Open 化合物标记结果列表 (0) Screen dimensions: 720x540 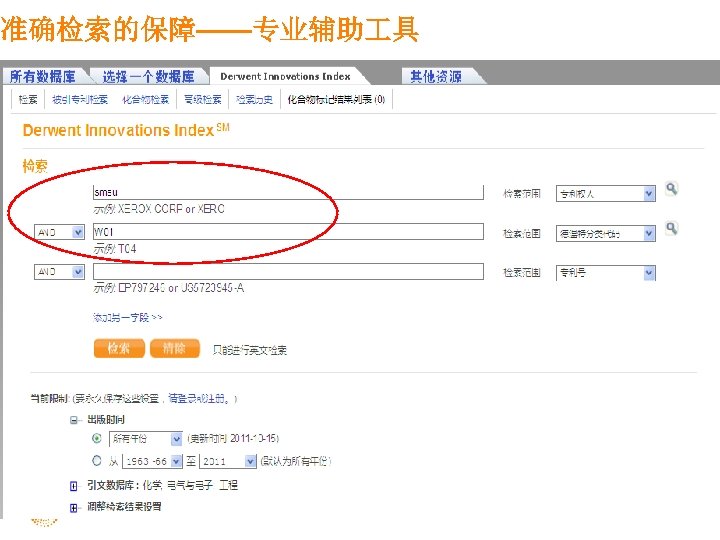coord(336,99)
